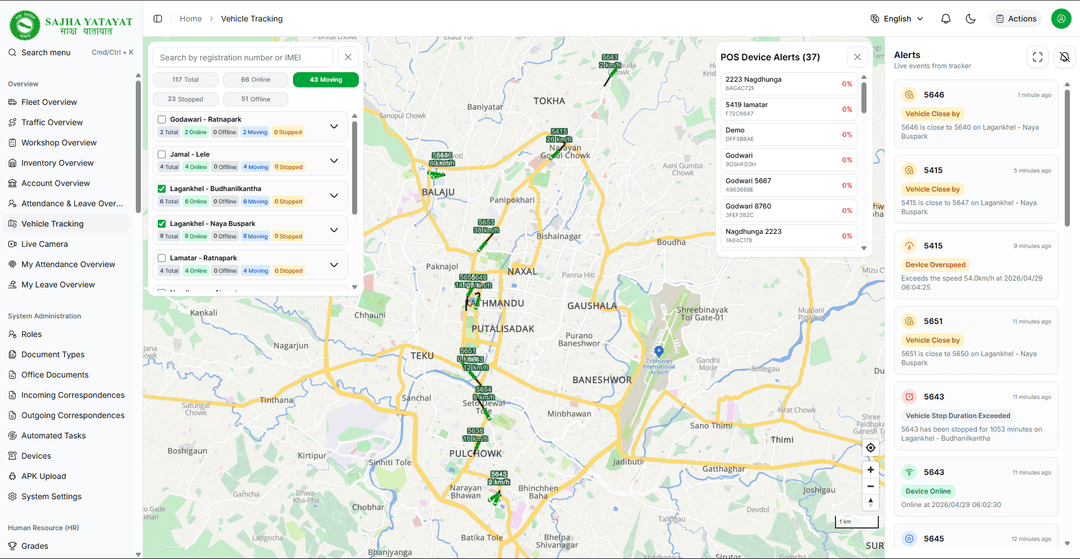Filter vehicles by 66 Online

pyautogui.click(x=256, y=80)
